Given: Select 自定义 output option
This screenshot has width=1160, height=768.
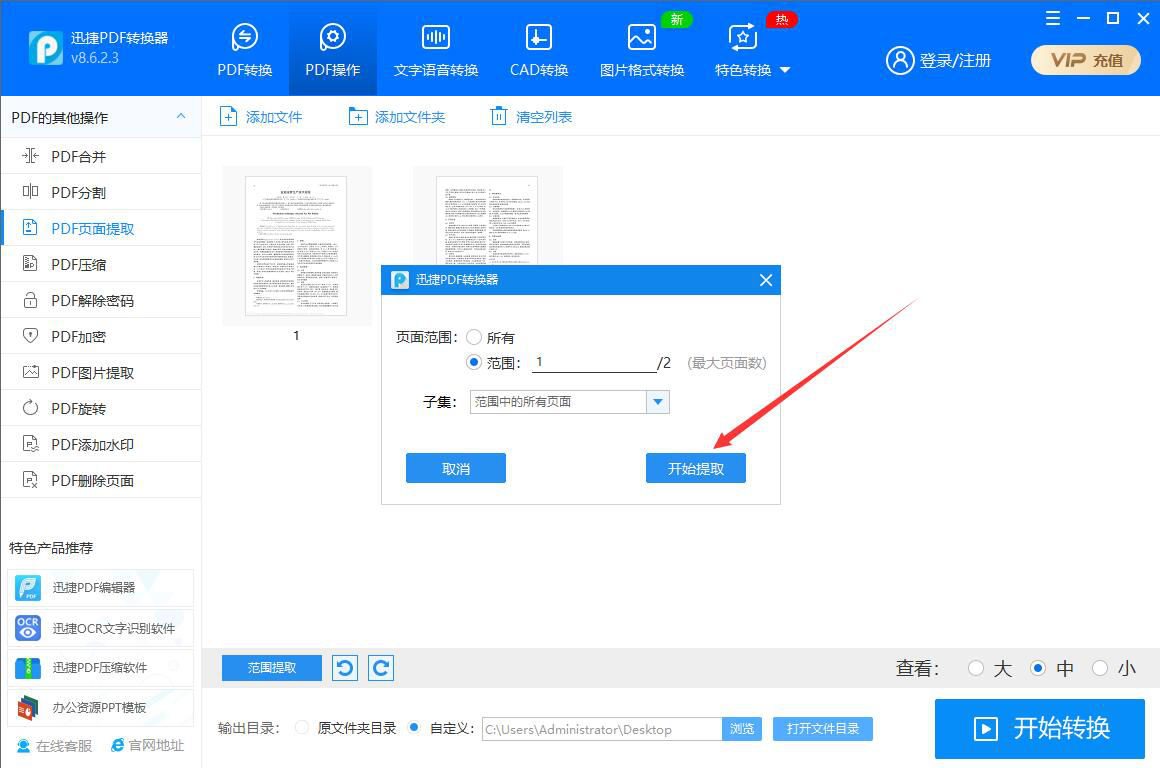Looking at the screenshot, I should 414,728.
